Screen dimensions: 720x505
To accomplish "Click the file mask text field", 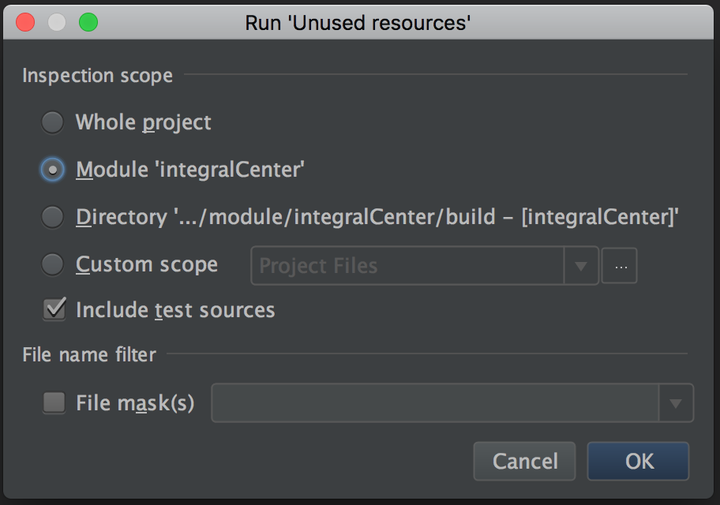I will (x=435, y=404).
